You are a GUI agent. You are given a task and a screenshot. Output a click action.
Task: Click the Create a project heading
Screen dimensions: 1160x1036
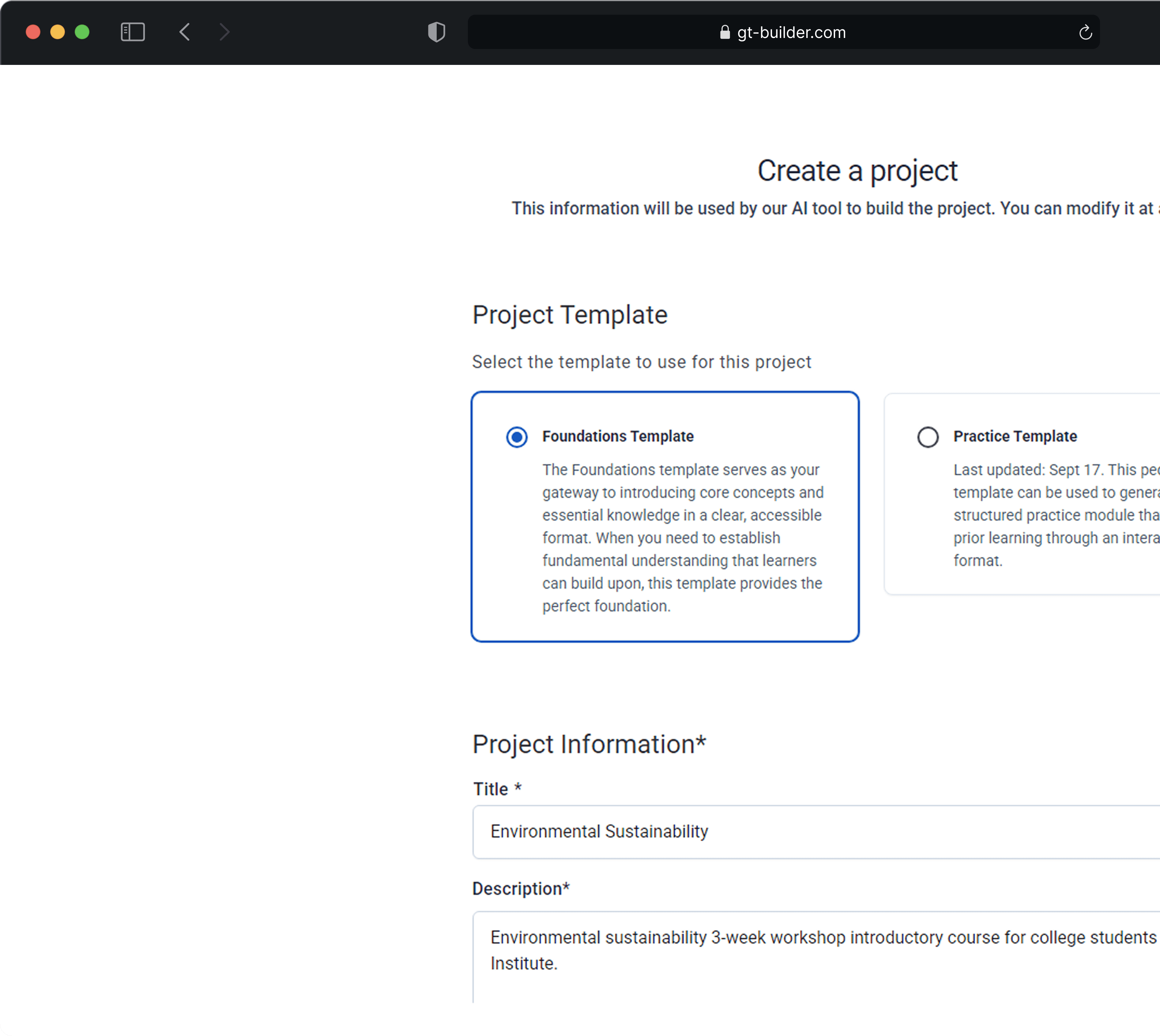pos(857,171)
